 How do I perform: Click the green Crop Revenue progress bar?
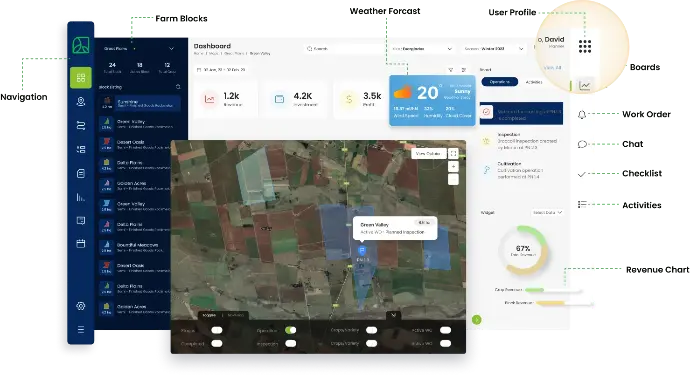click(x=553, y=290)
